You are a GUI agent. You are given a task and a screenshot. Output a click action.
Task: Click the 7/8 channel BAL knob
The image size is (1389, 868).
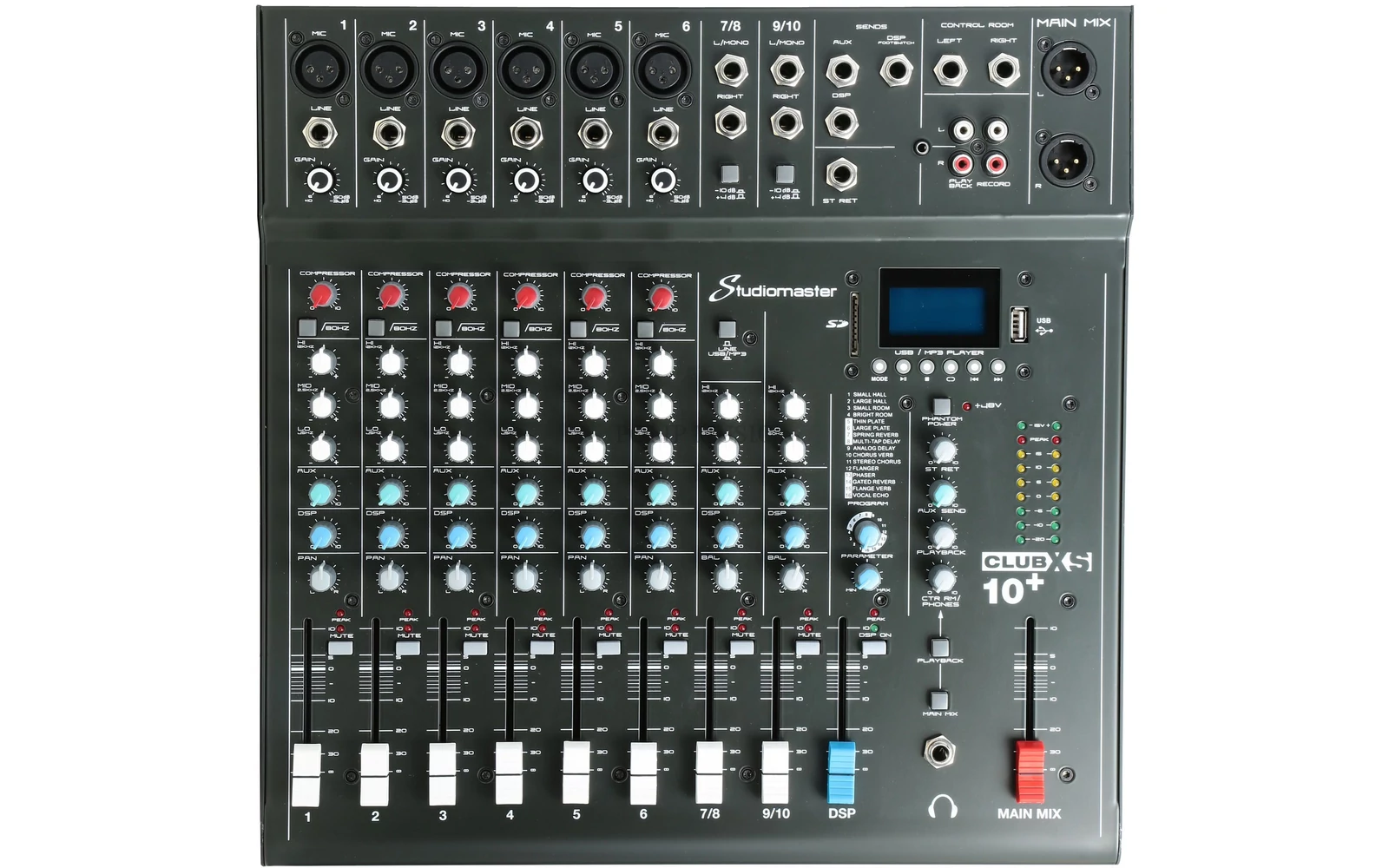(727, 577)
